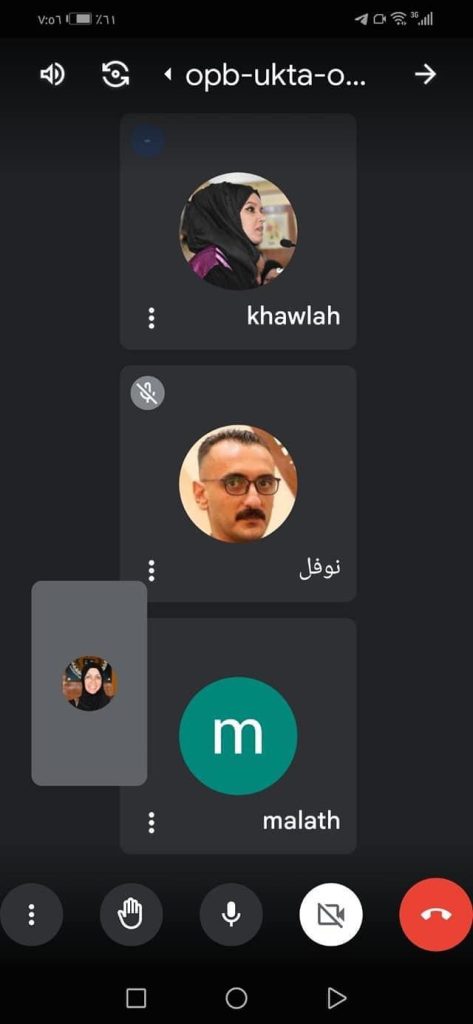The width and height of the screenshot is (473, 1024).
Task: Tap Android home circle button
Action: pos(236,997)
